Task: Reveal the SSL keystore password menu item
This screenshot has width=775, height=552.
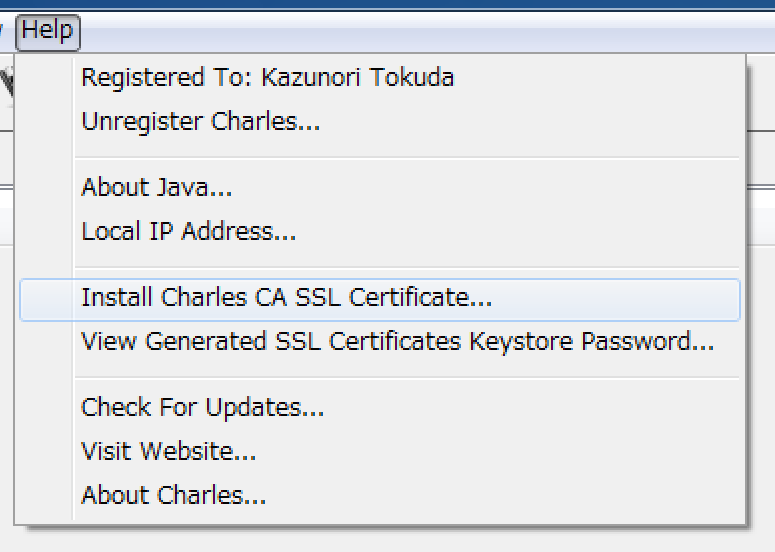Action: tap(380, 341)
